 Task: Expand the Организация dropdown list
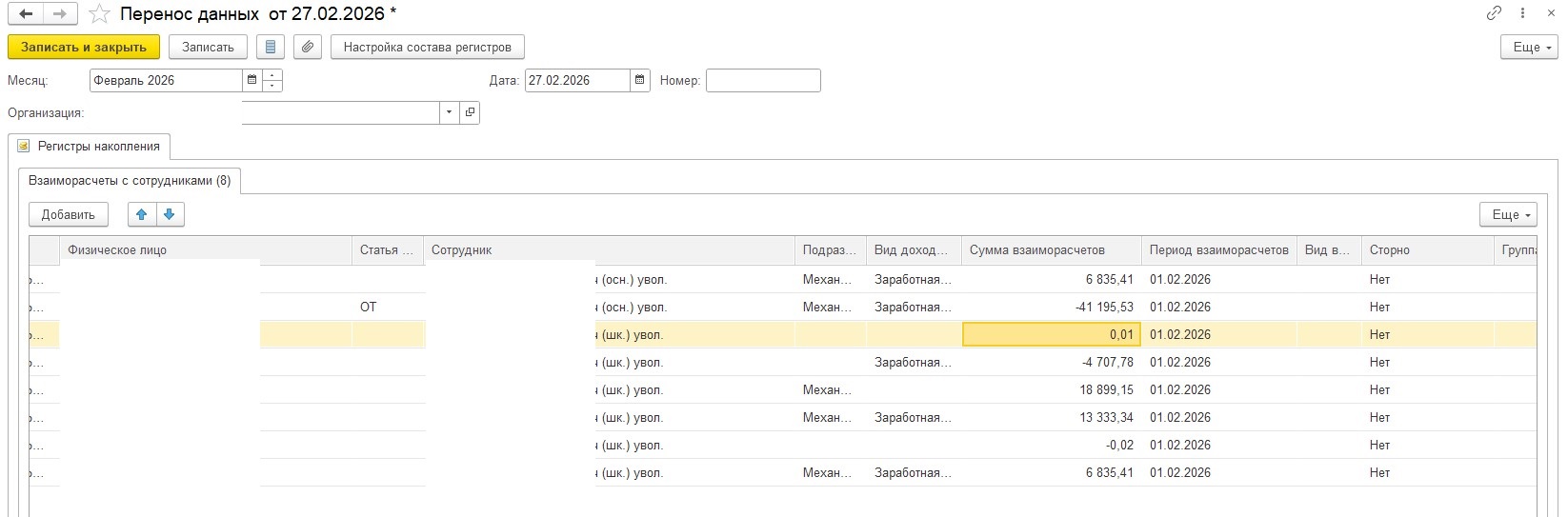(x=449, y=112)
